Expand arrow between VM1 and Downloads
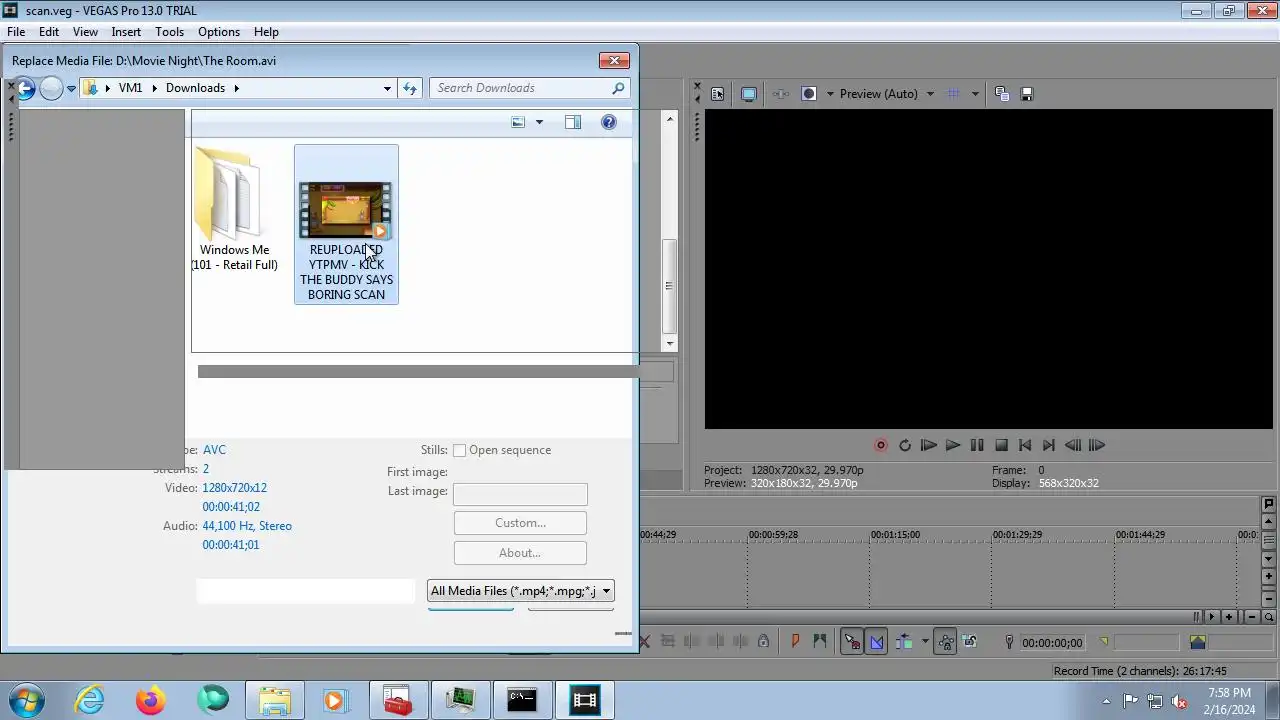The height and width of the screenshot is (720, 1280). pos(155,88)
